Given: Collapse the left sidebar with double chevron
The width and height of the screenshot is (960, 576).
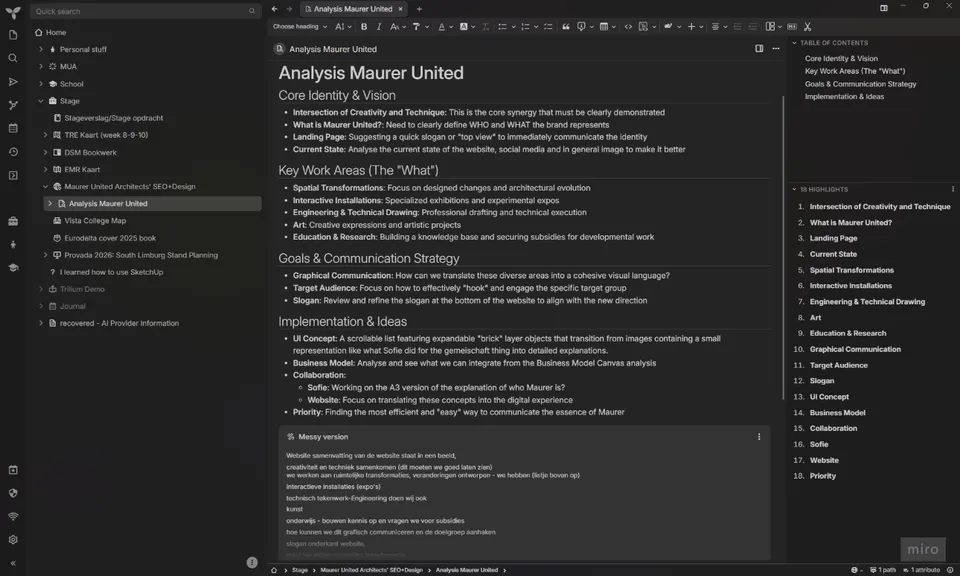Looking at the screenshot, I should (13, 563).
